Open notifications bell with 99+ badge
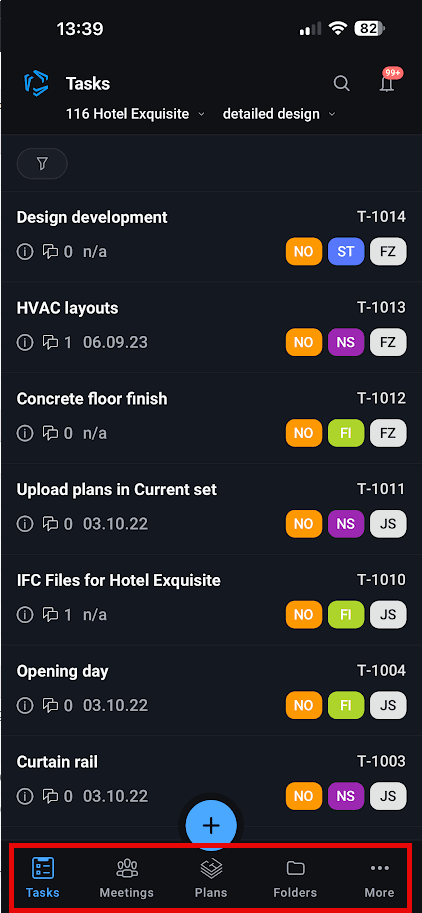422x913 pixels. pos(389,82)
